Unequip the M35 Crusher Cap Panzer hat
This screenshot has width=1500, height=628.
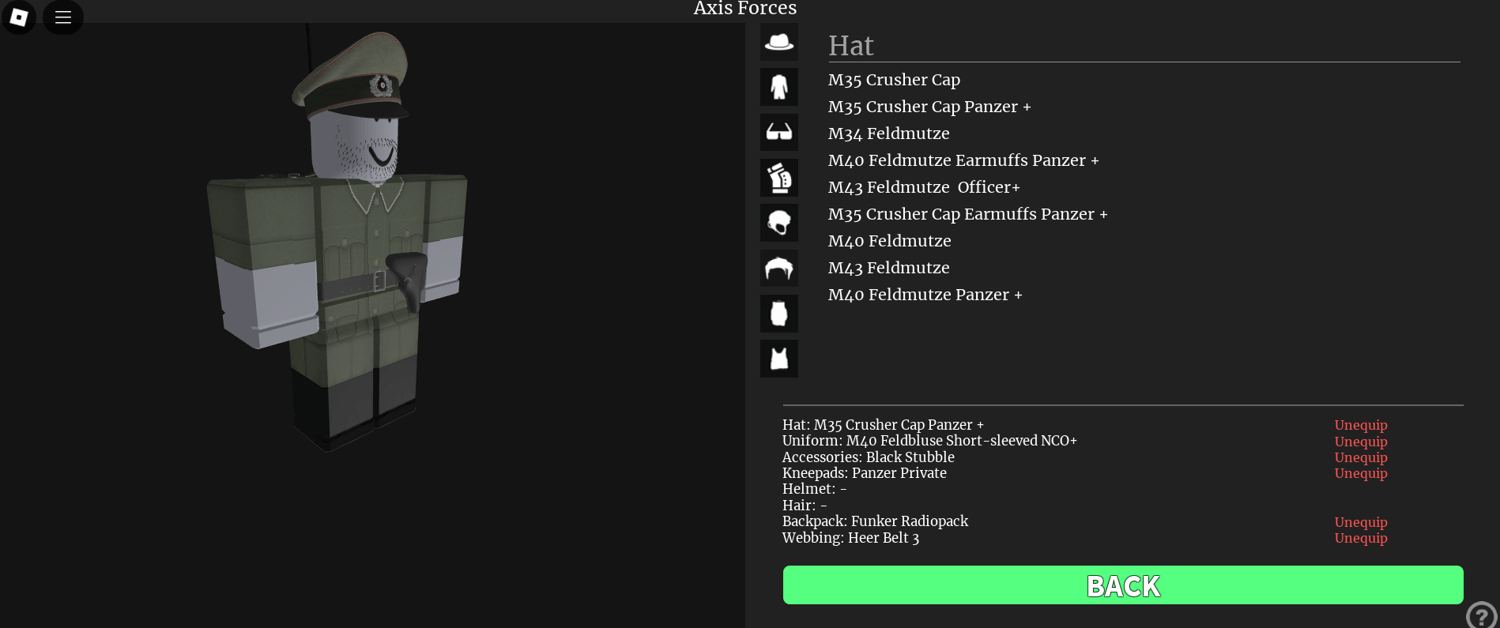coord(1360,425)
